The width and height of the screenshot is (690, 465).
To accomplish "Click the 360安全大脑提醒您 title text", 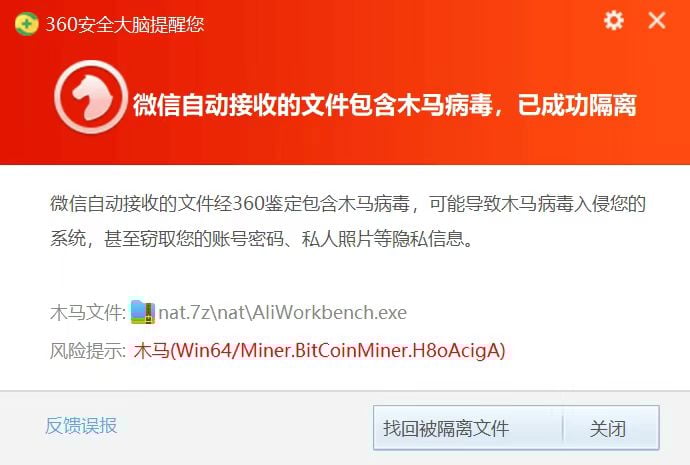I will (125, 24).
